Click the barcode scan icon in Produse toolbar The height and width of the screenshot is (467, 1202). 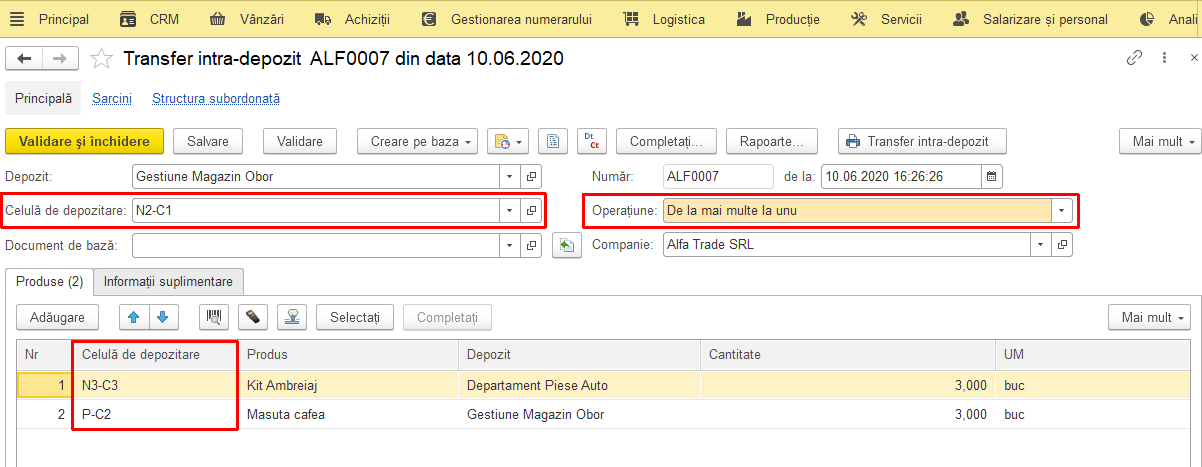[214, 317]
